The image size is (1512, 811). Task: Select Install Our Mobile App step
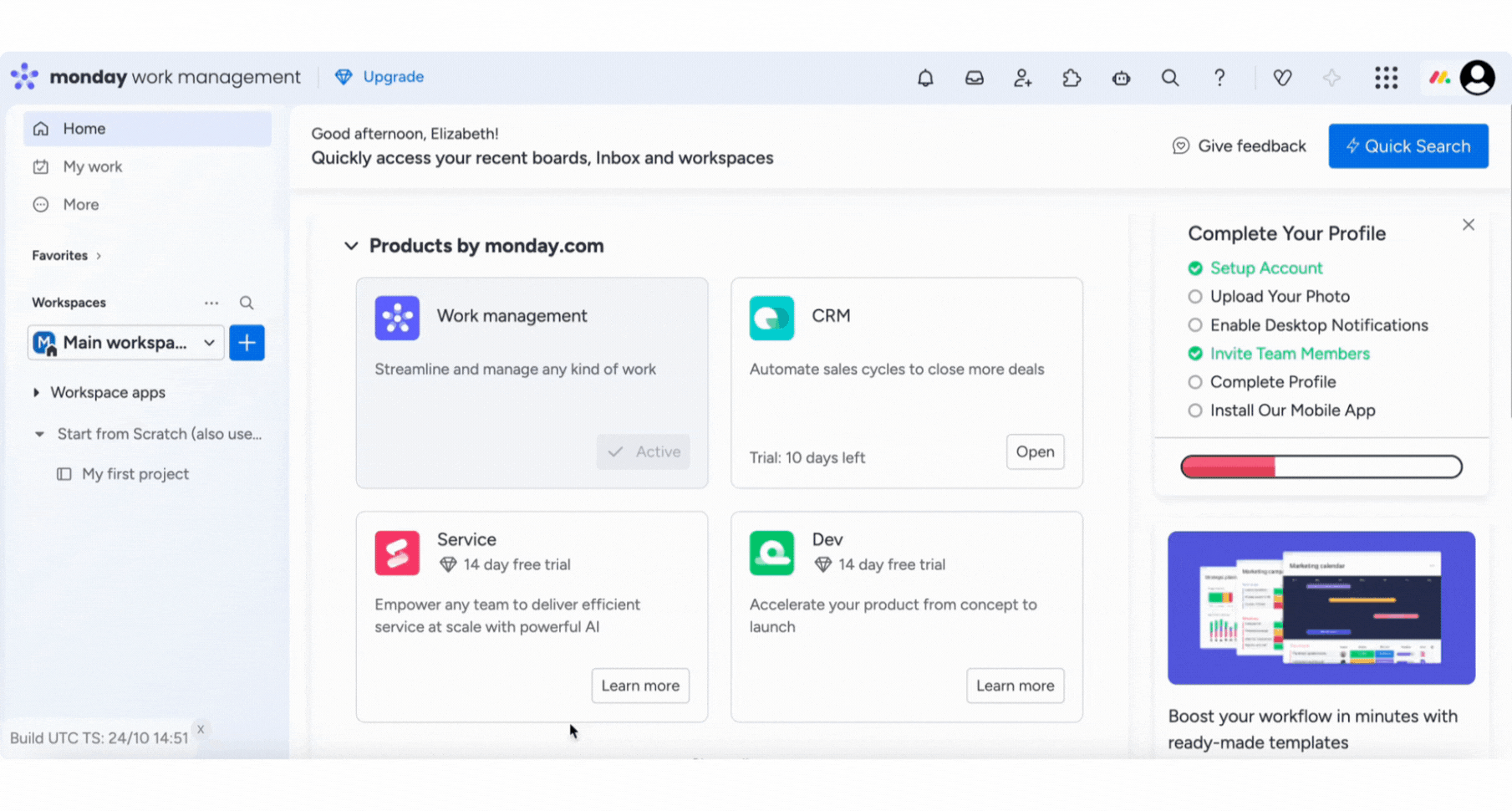point(1291,411)
